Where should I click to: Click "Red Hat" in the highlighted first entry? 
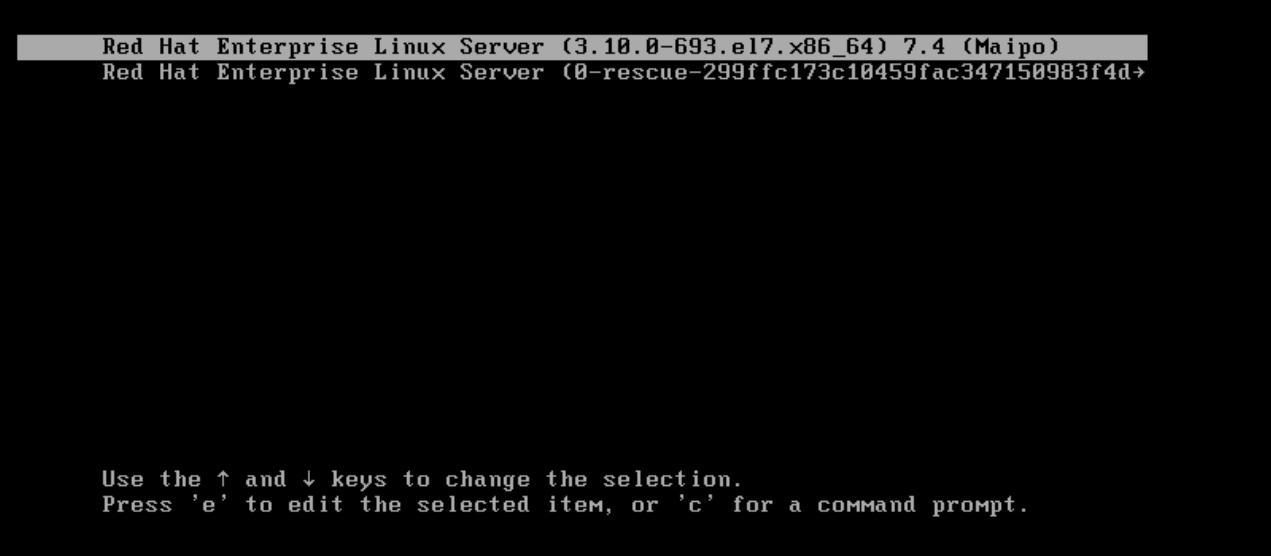pos(151,47)
